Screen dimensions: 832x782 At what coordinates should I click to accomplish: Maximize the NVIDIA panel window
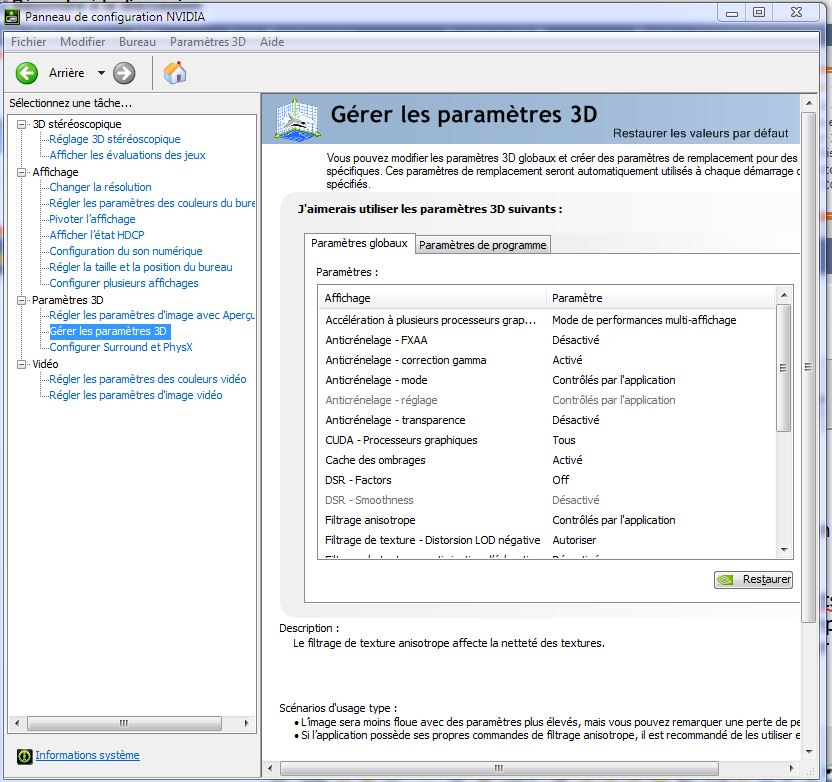[x=759, y=12]
